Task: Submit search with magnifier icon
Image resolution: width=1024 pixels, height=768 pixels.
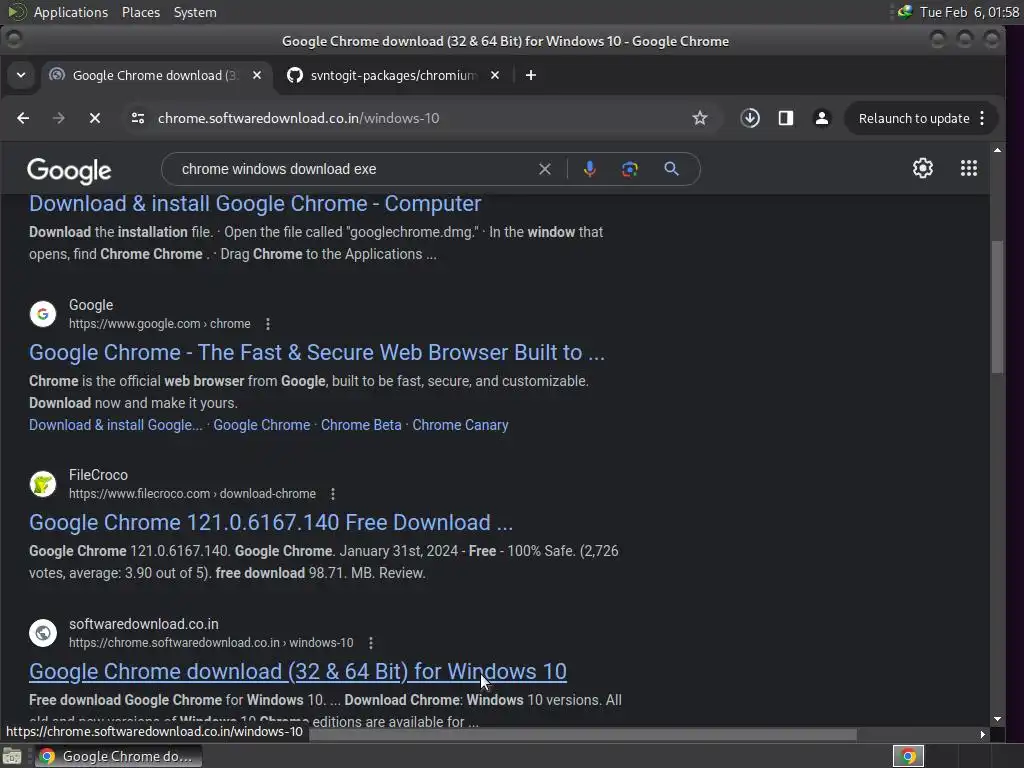Action: (671, 169)
